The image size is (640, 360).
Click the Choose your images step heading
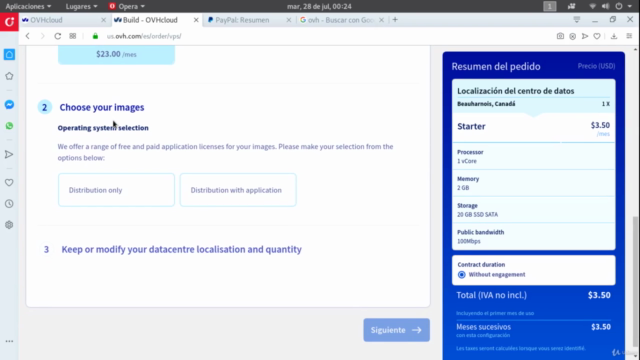click(x=102, y=107)
